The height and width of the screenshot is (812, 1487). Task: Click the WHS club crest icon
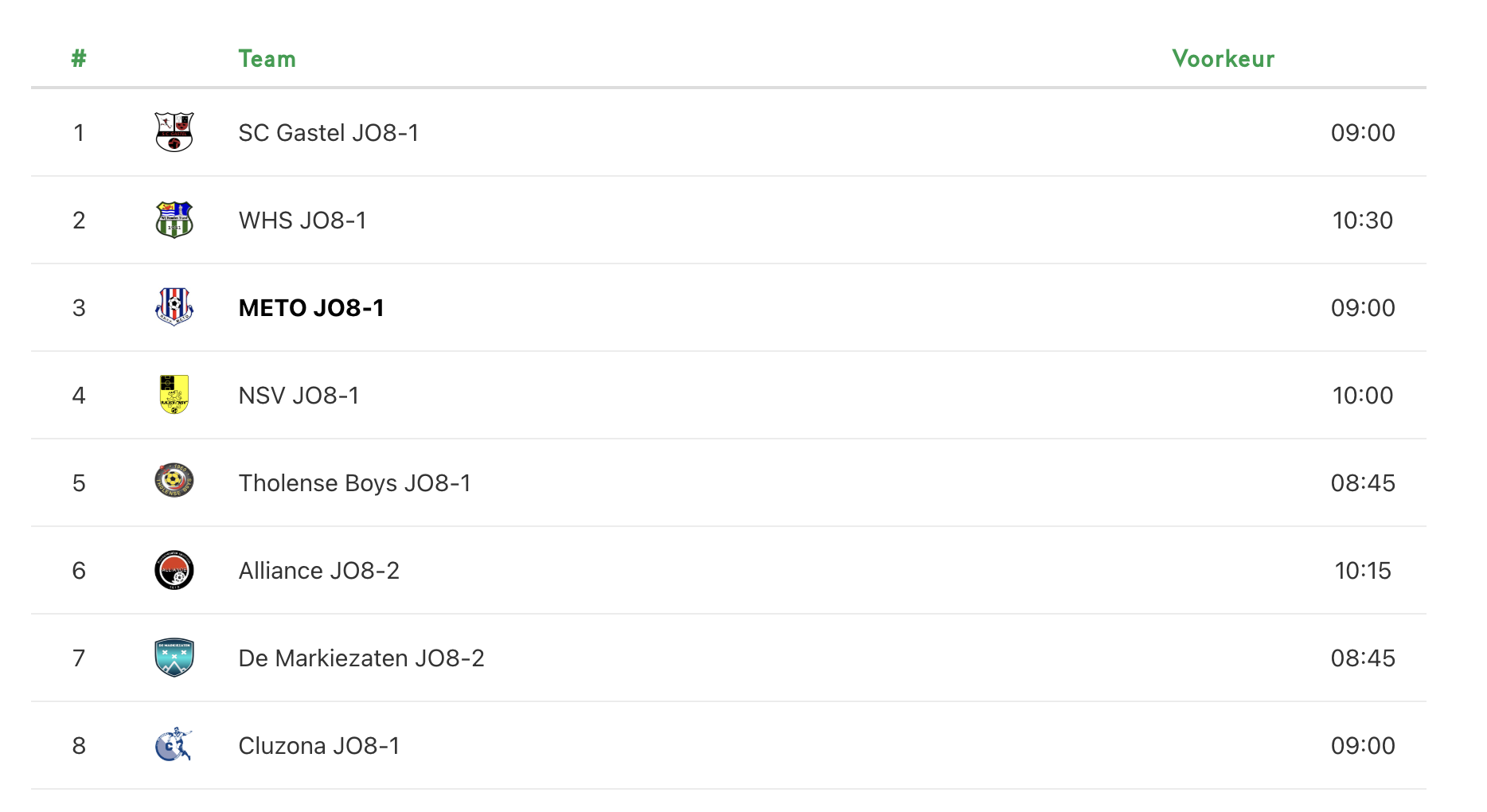[x=174, y=220]
